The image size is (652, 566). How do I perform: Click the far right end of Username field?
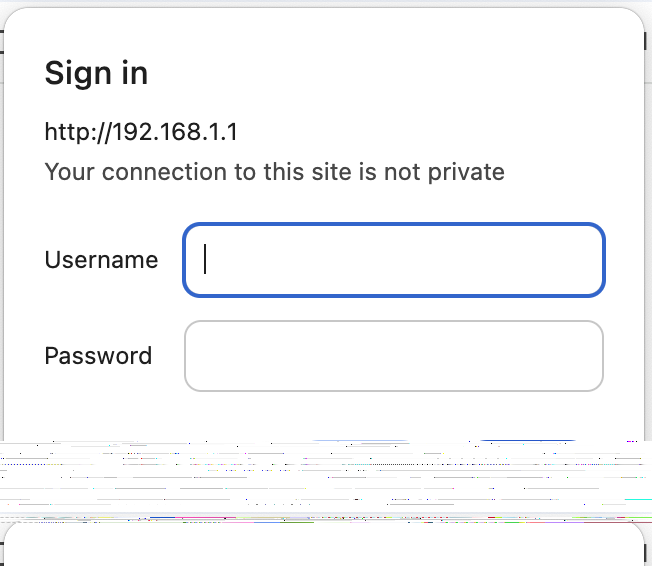(590, 260)
